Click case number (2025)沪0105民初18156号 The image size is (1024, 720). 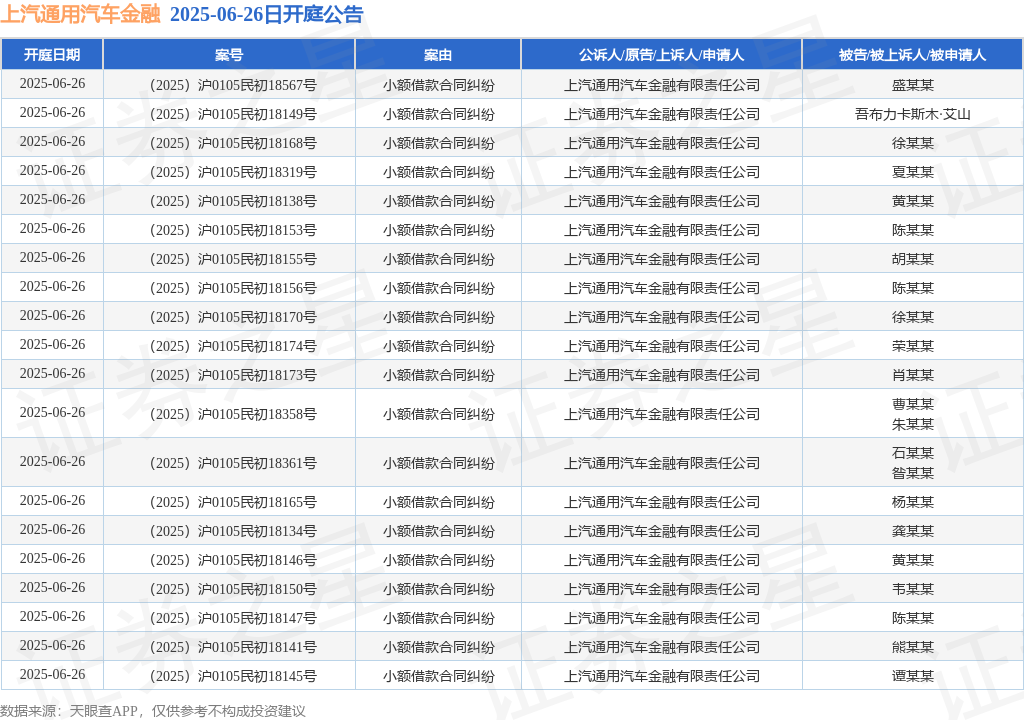point(233,288)
